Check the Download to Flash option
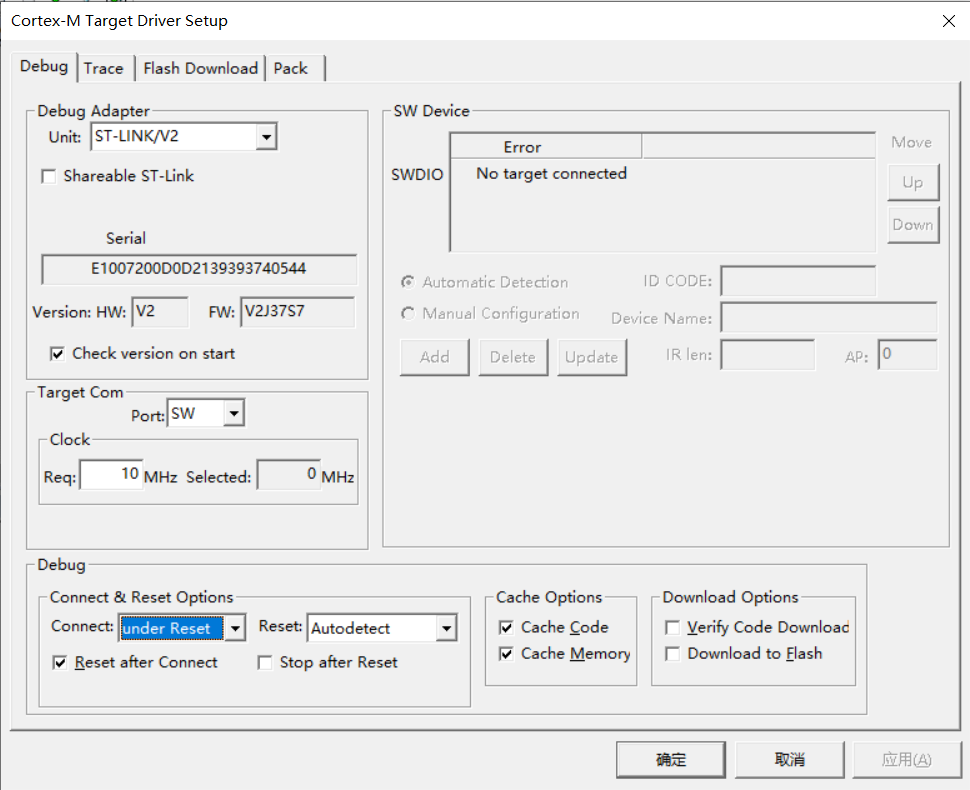970x790 pixels. pyautogui.click(x=672, y=654)
